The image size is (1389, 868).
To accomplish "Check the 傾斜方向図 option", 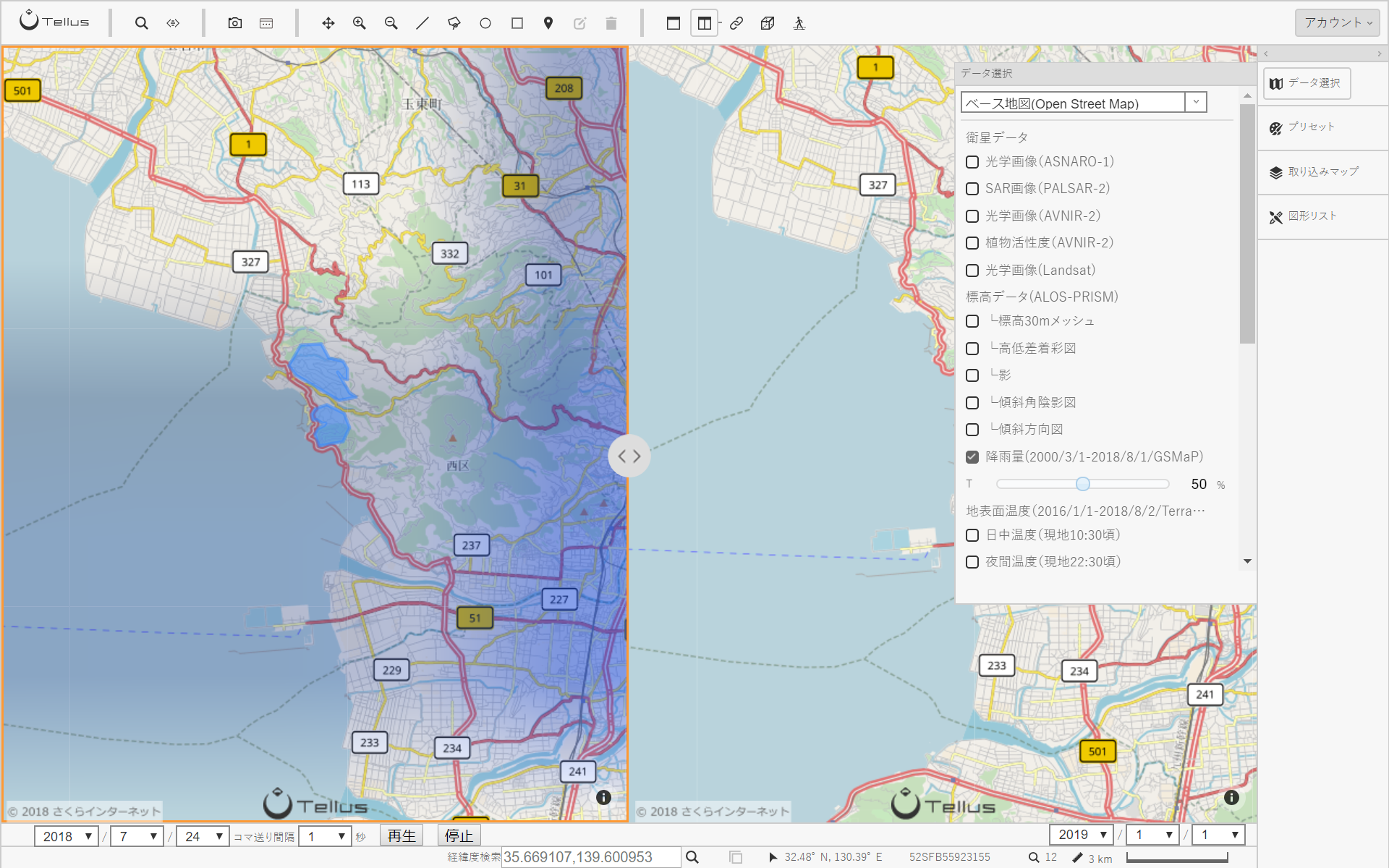I will 972,430.
